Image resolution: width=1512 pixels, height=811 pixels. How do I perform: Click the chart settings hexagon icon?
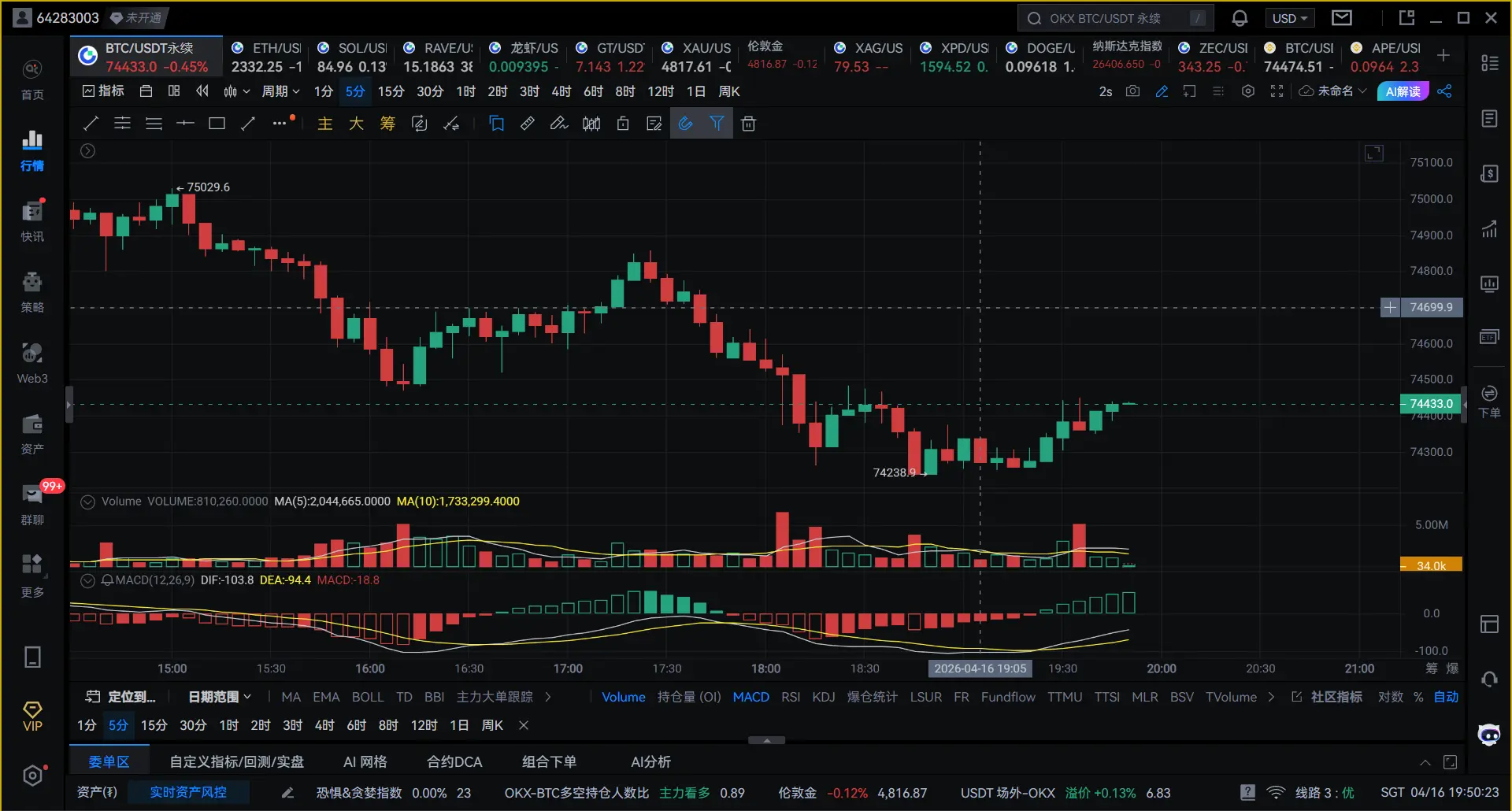click(1248, 91)
